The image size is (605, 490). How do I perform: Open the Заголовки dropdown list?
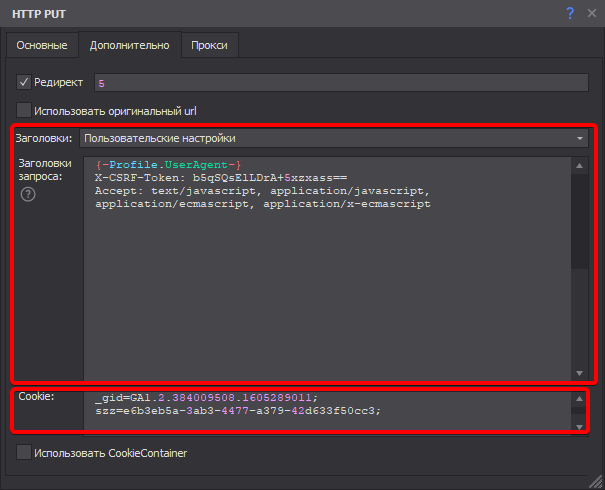pos(334,138)
